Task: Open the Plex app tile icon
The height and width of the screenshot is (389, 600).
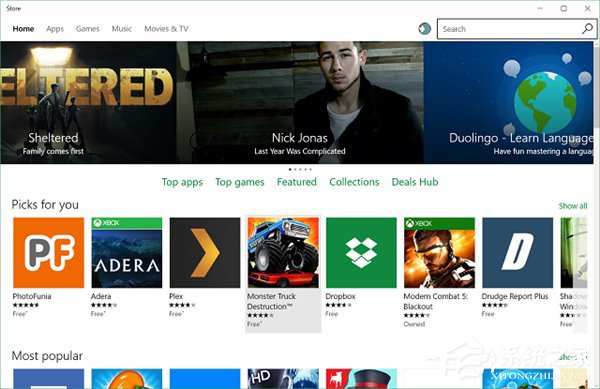Action: pos(205,252)
